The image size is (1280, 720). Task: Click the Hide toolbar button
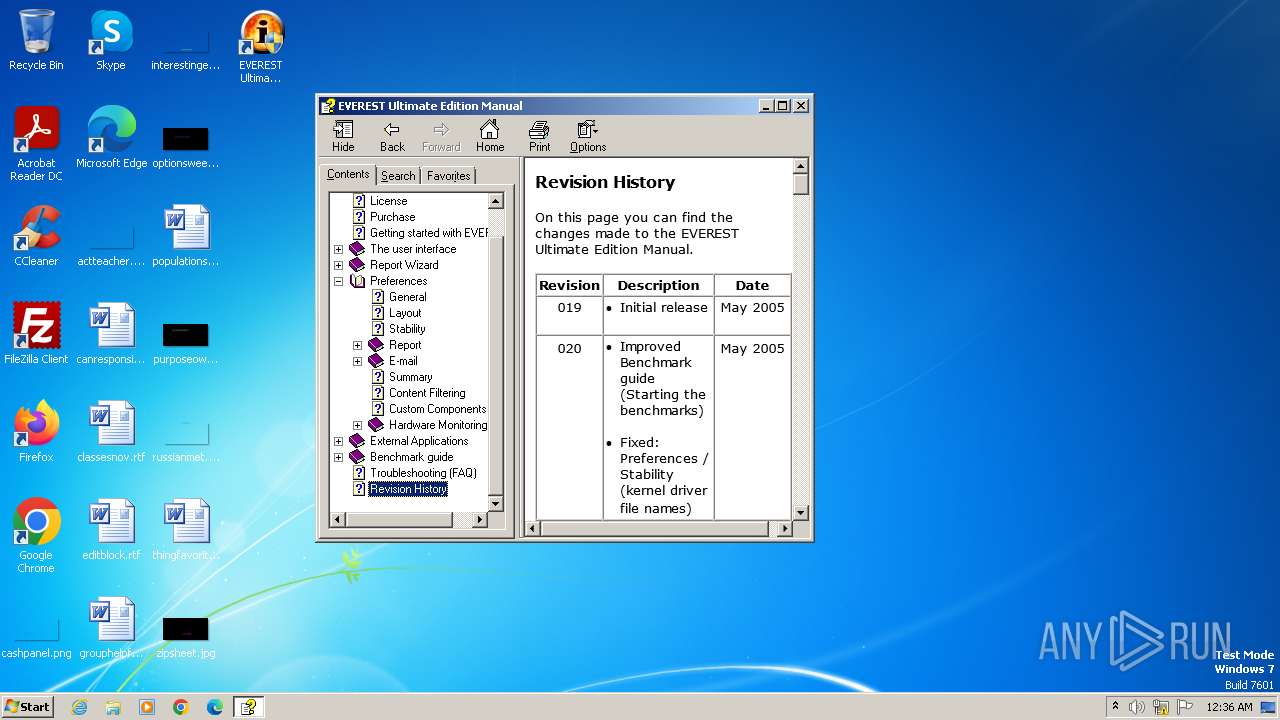(x=343, y=137)
